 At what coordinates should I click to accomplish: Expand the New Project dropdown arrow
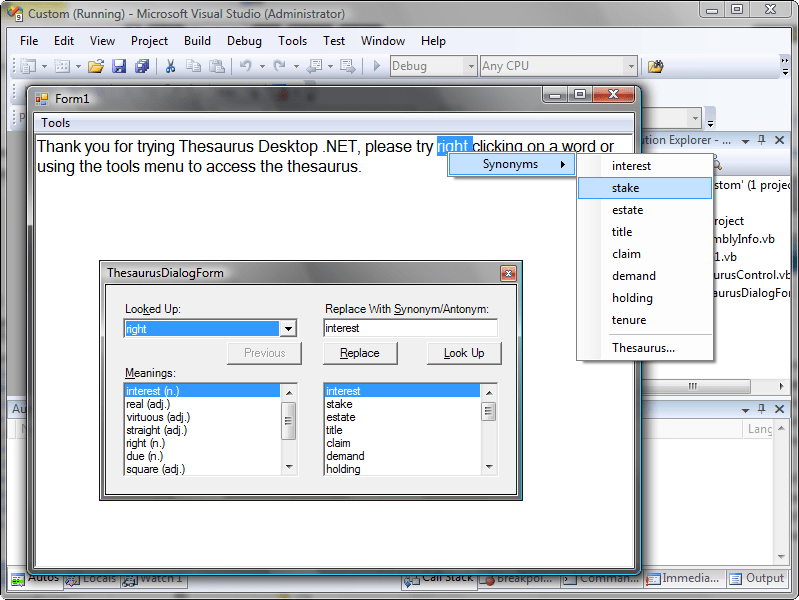pos(44,66)
